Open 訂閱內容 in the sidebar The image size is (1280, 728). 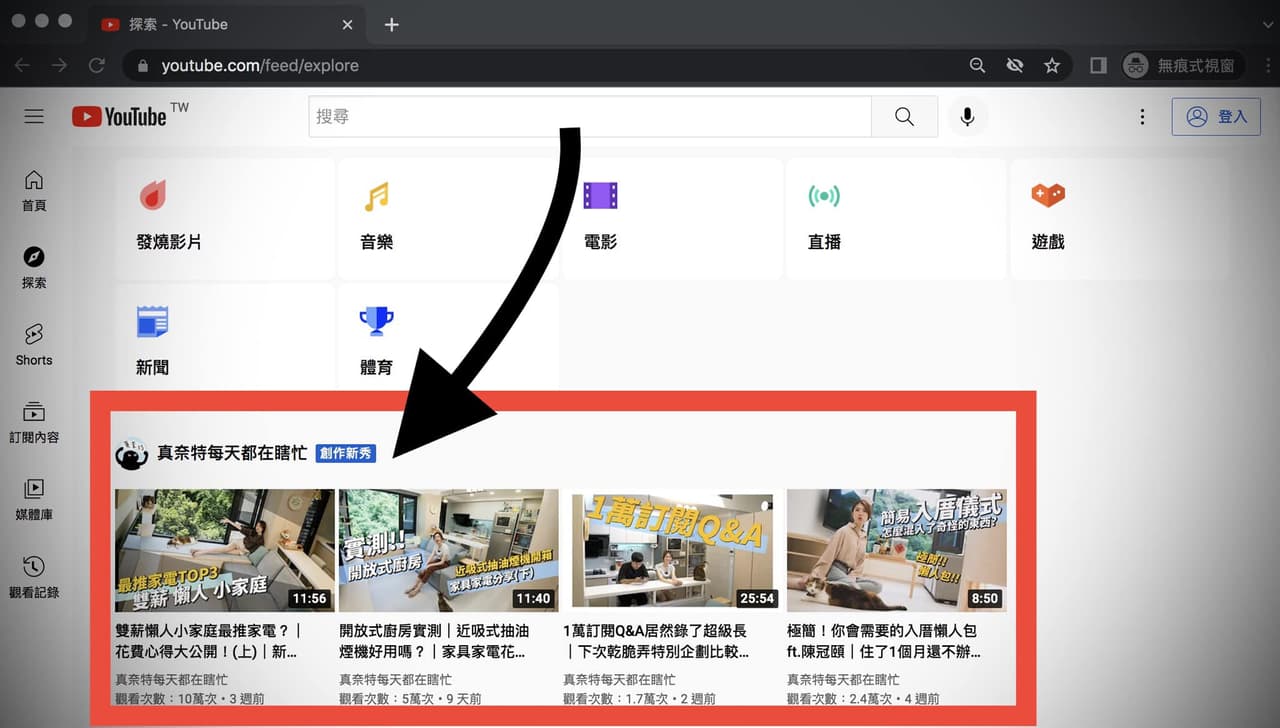(x=34, y=423)
